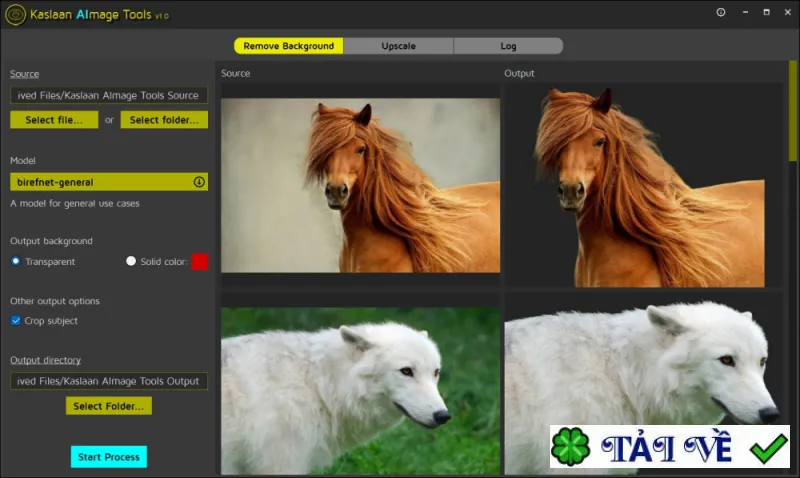Click the model info icon in birefnet-general field

[x=199, y=182]
